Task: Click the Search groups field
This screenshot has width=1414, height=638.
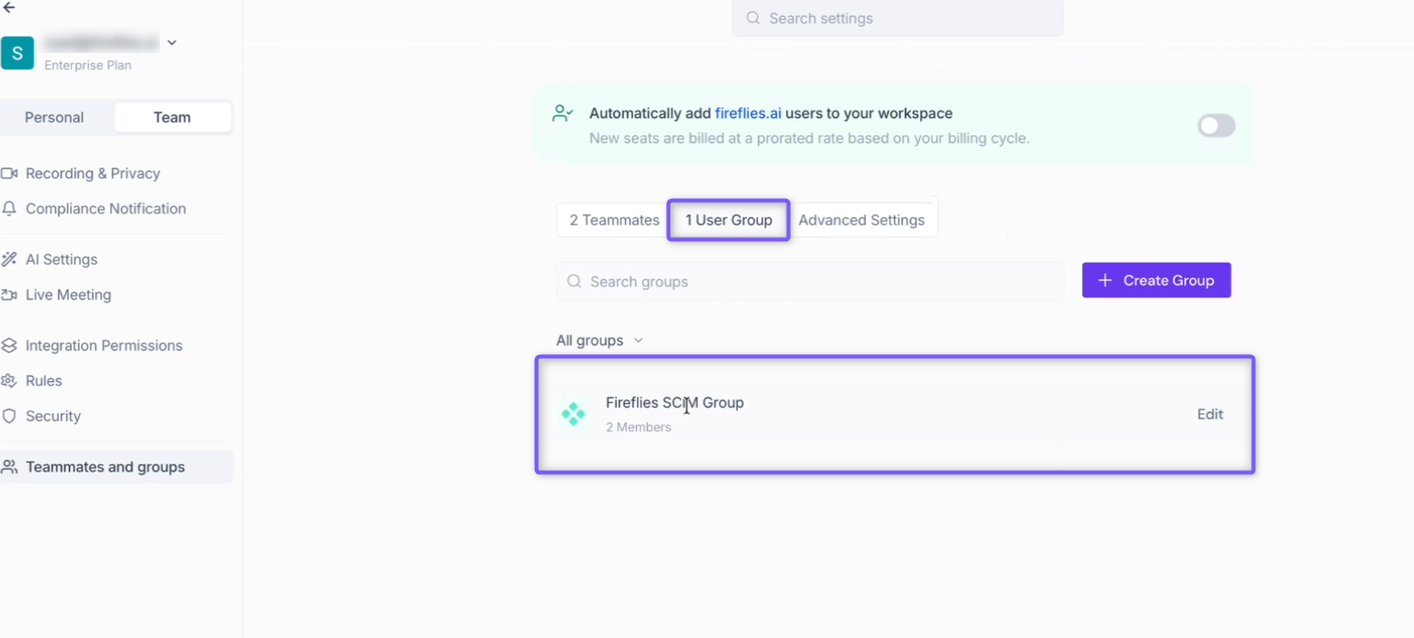Action: 810,281
